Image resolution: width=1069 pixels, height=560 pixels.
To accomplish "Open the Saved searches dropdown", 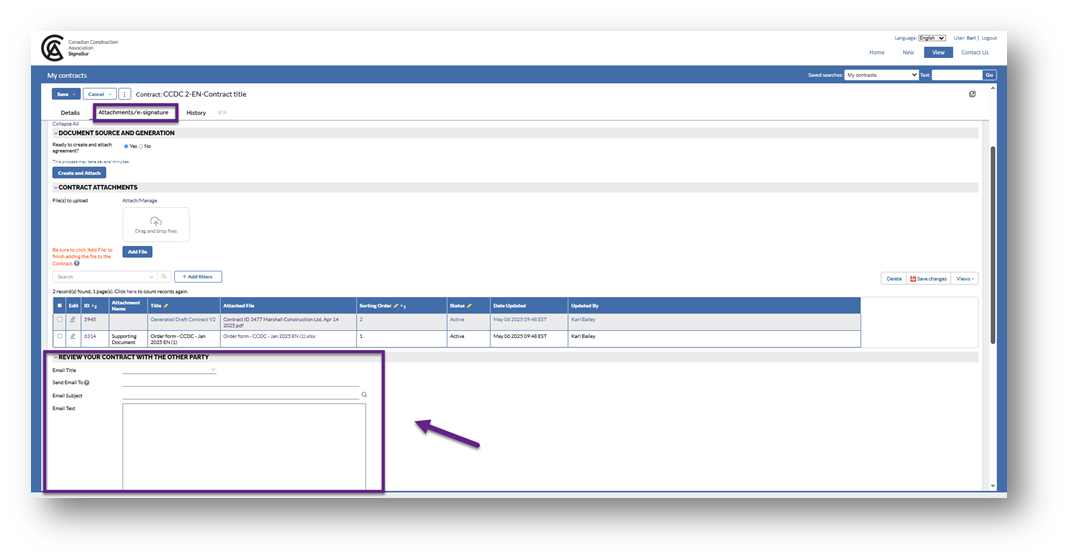I will click(x=881, y=75).
